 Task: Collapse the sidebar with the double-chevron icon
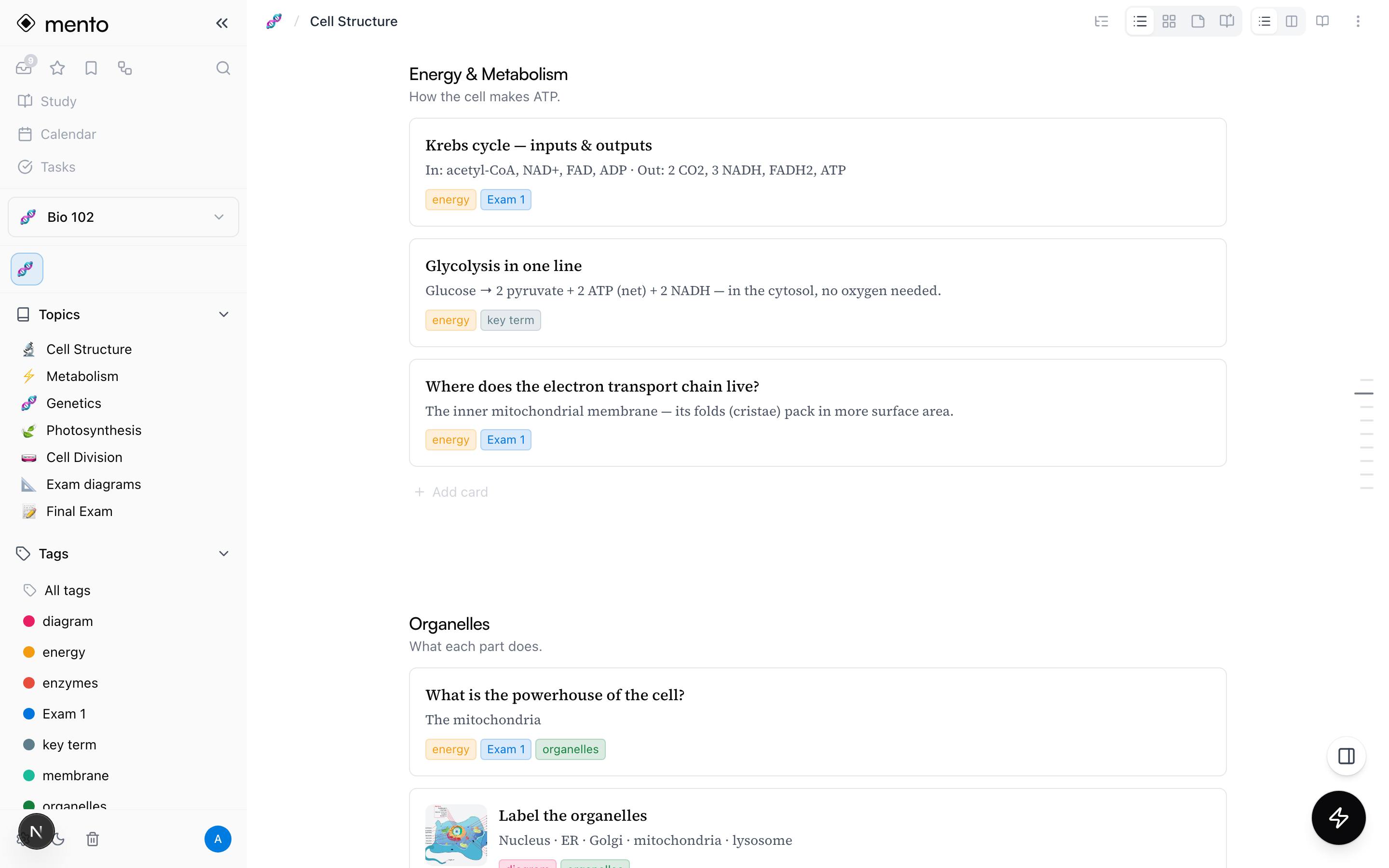221,23
